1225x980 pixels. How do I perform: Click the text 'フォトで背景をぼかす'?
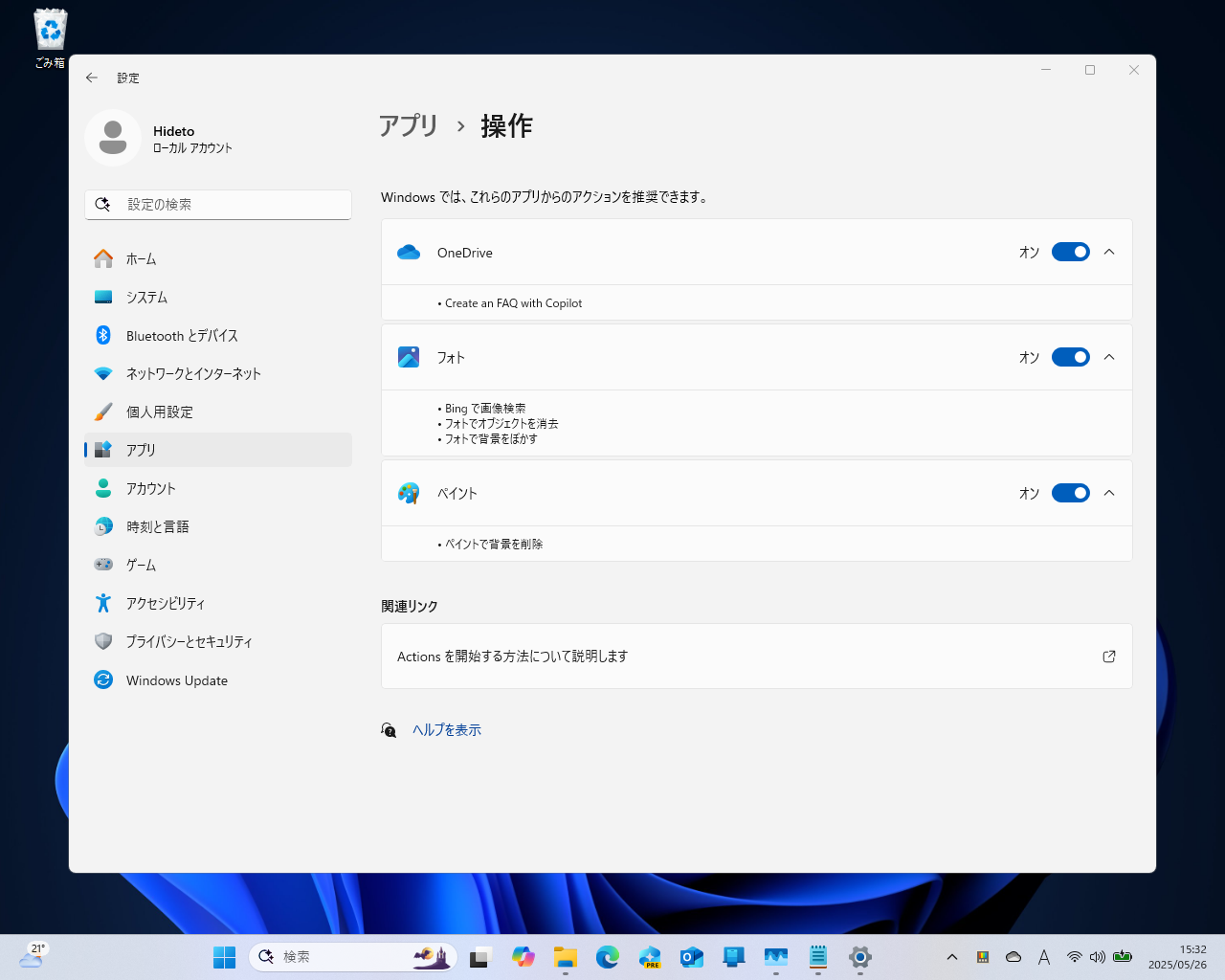(x=491, y=439)
